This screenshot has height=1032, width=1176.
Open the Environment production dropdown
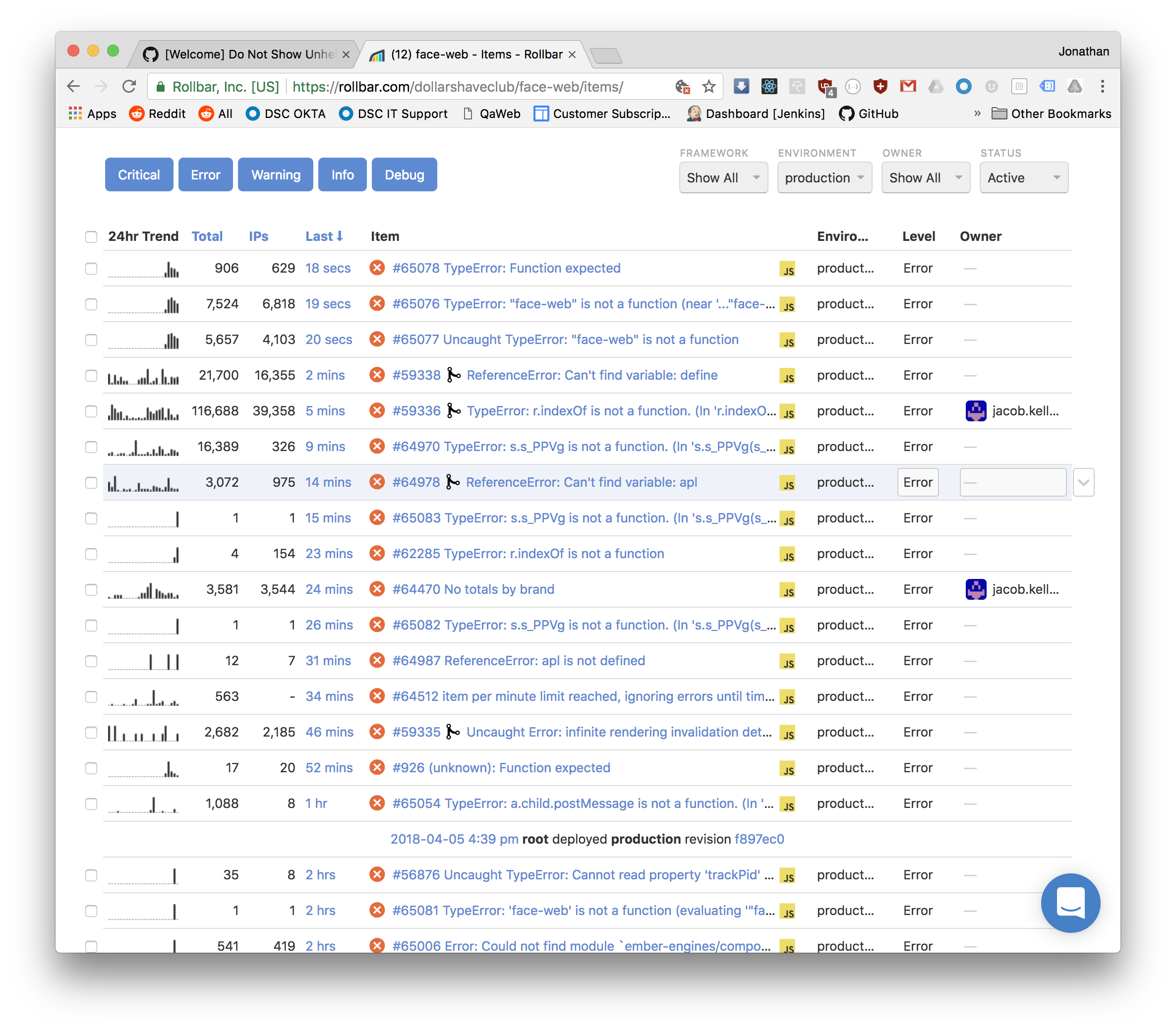tap(824, 178)
